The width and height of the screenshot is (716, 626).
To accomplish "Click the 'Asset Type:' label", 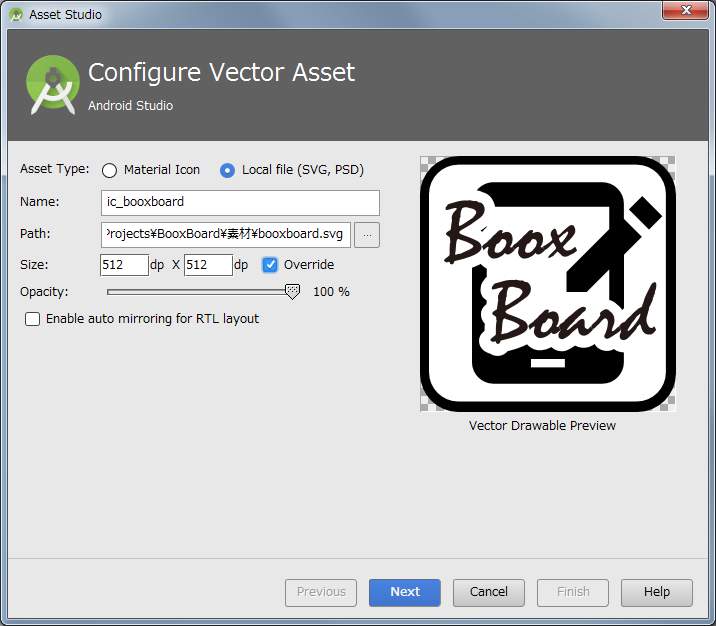I will point(55,169).
